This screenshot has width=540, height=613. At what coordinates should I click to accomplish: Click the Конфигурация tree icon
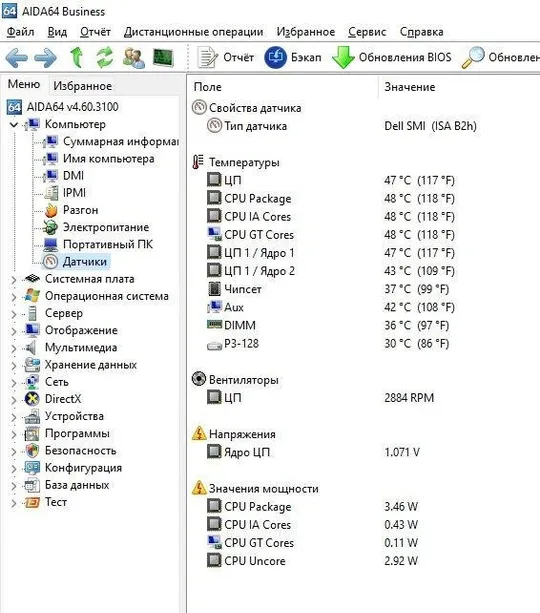pyautogui.click(x=32, y=468)
